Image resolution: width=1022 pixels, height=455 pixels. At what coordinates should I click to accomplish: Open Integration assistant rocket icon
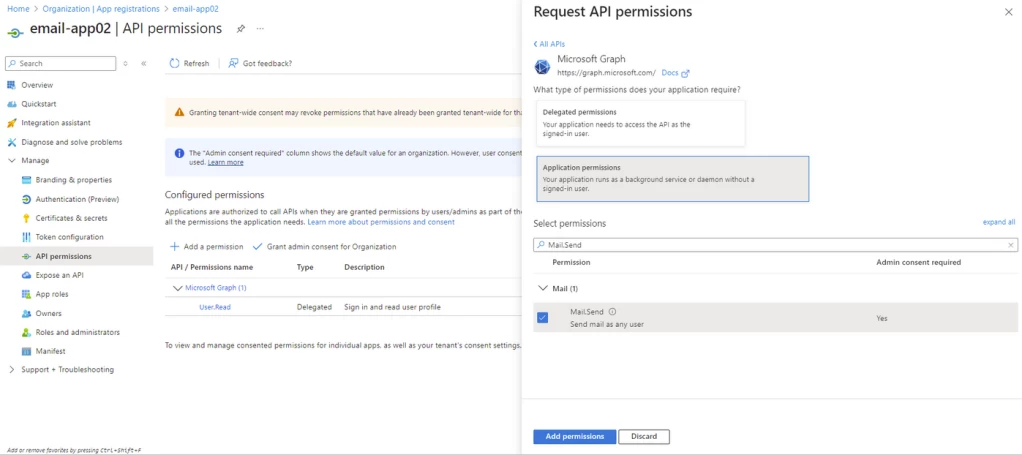coord(12,123)
